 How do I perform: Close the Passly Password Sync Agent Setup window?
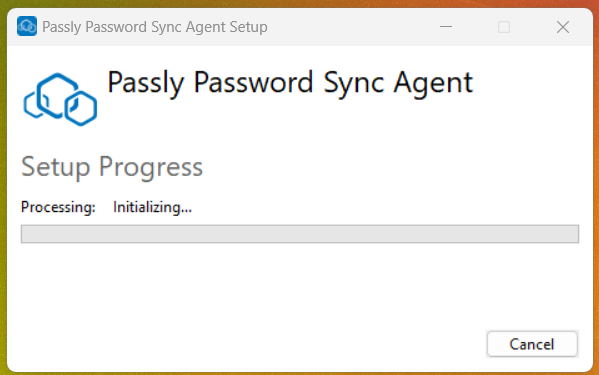(563, 27)
